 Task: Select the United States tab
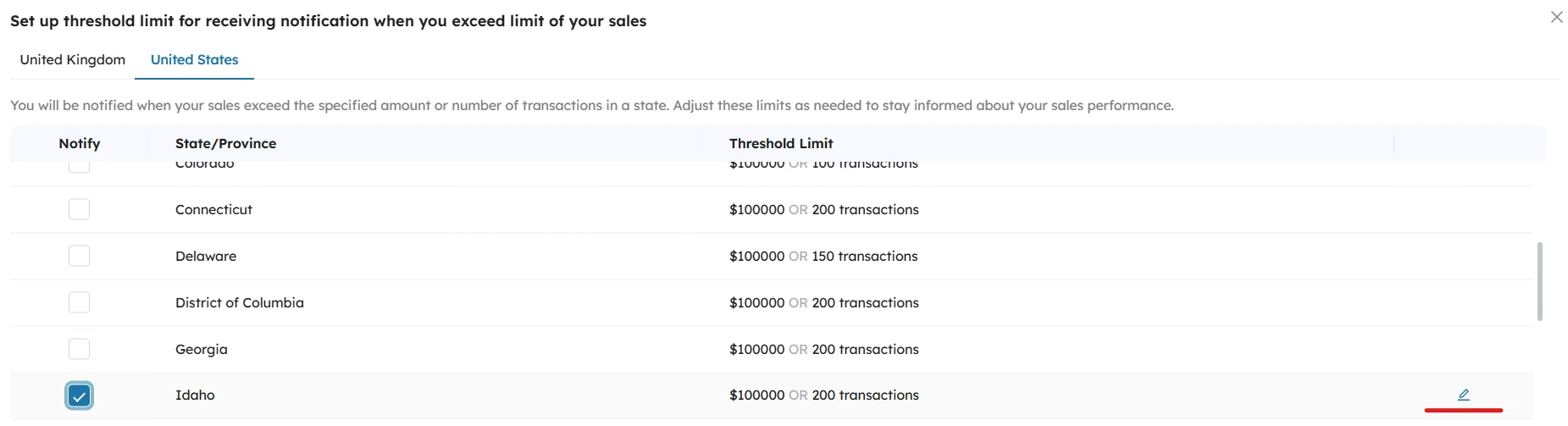[194, 59]
